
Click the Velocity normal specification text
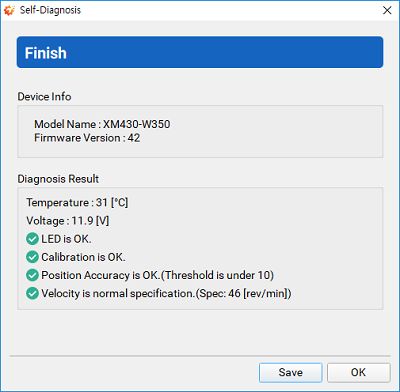166,293
